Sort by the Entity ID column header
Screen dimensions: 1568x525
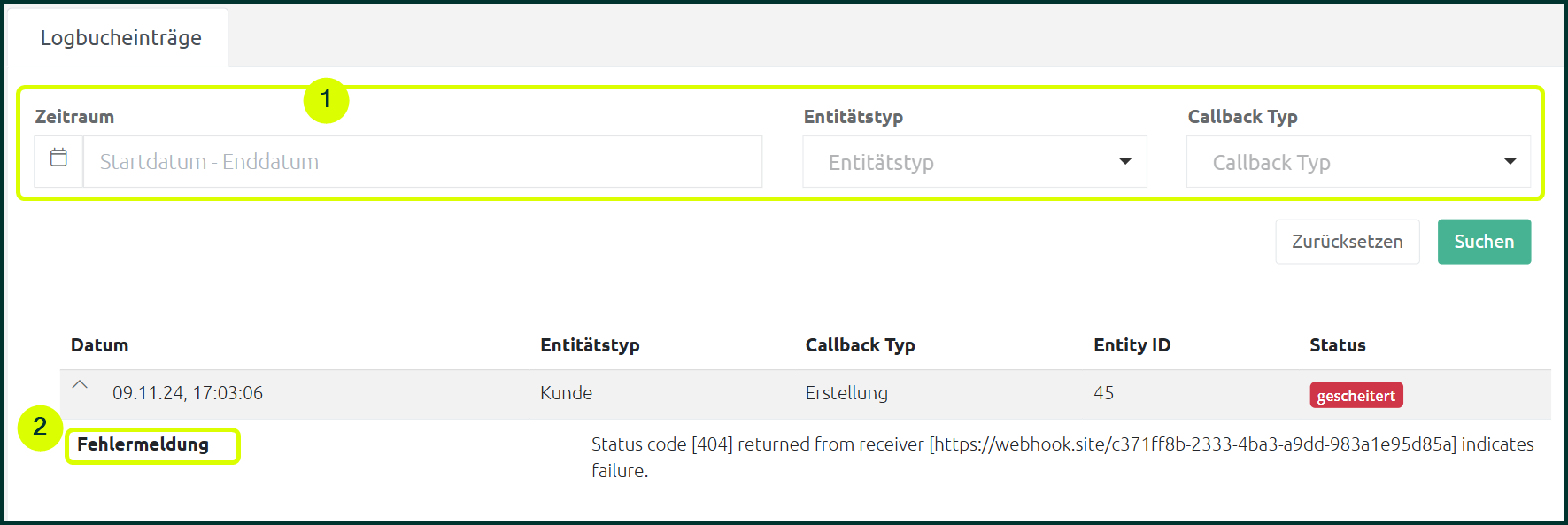1132,345
